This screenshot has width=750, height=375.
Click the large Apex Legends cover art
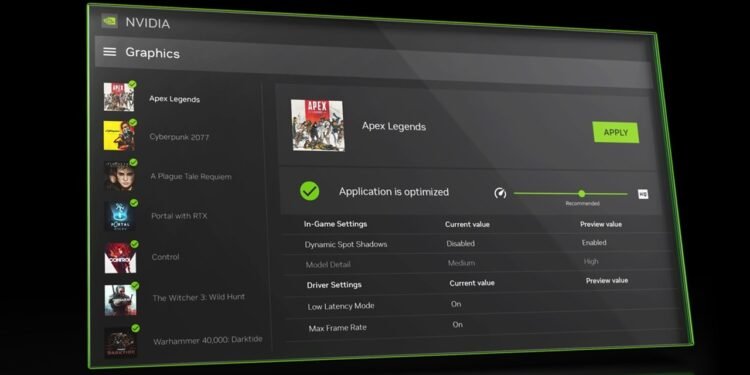tap(317, 125)
